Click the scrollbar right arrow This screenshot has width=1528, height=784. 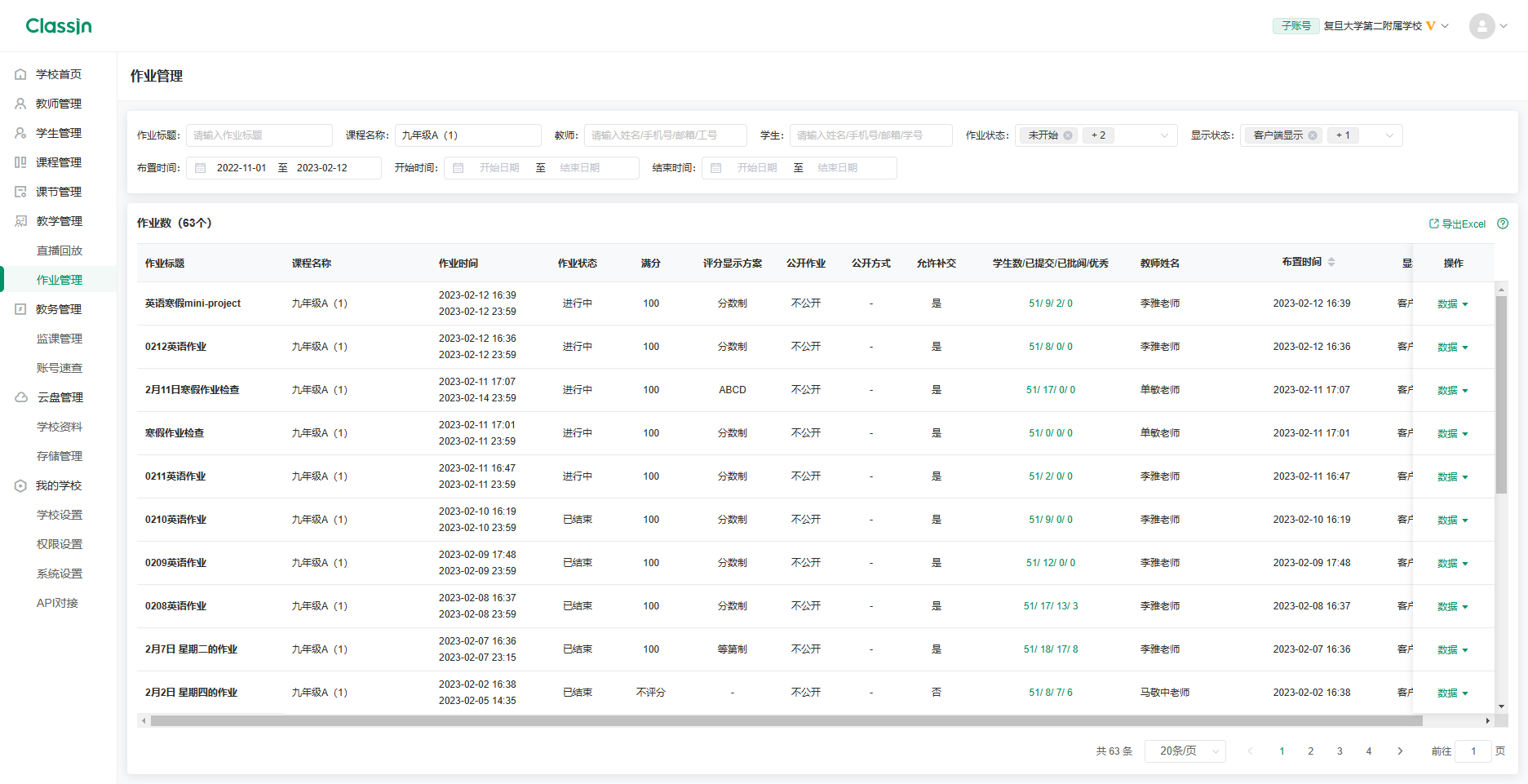click(x=1488, y=720)
